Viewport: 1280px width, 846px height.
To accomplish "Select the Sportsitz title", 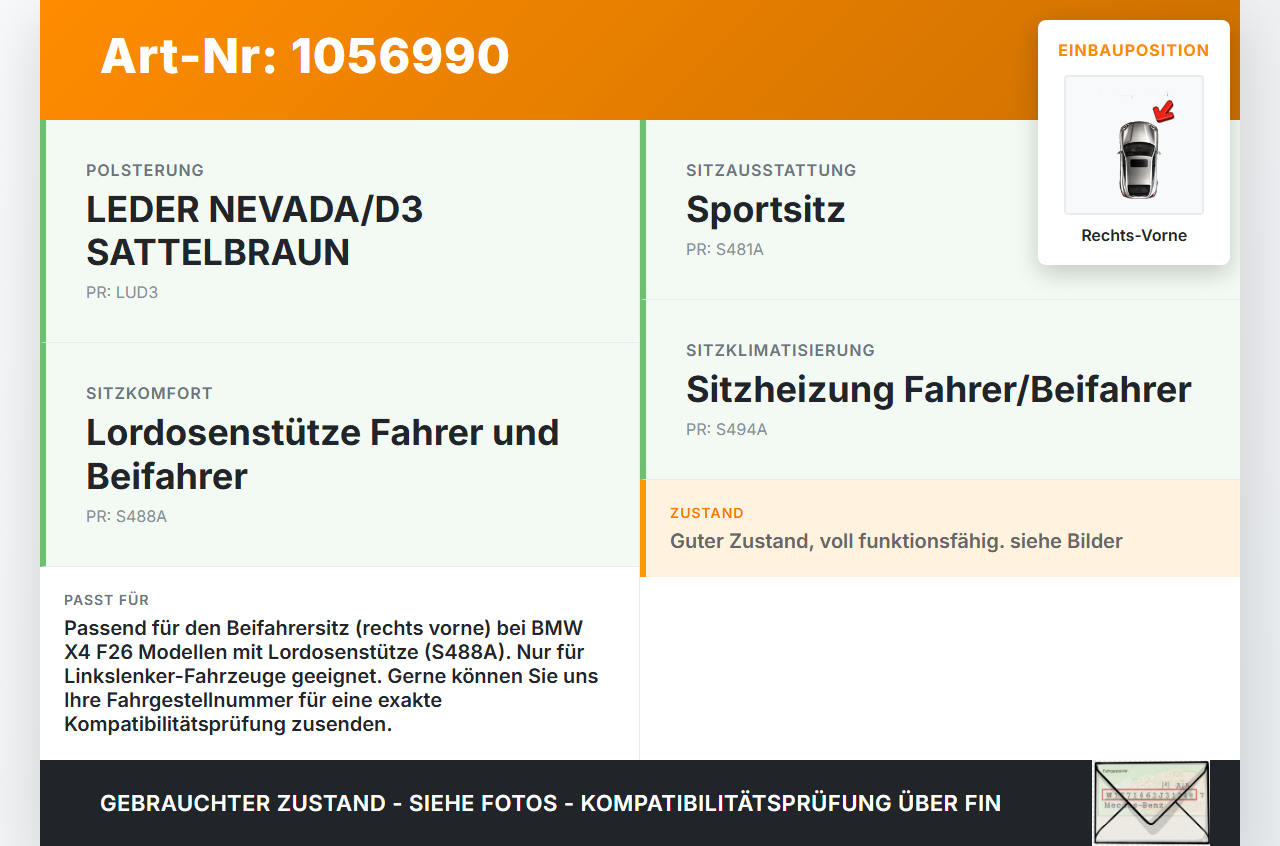I will (x=766, y=210).
